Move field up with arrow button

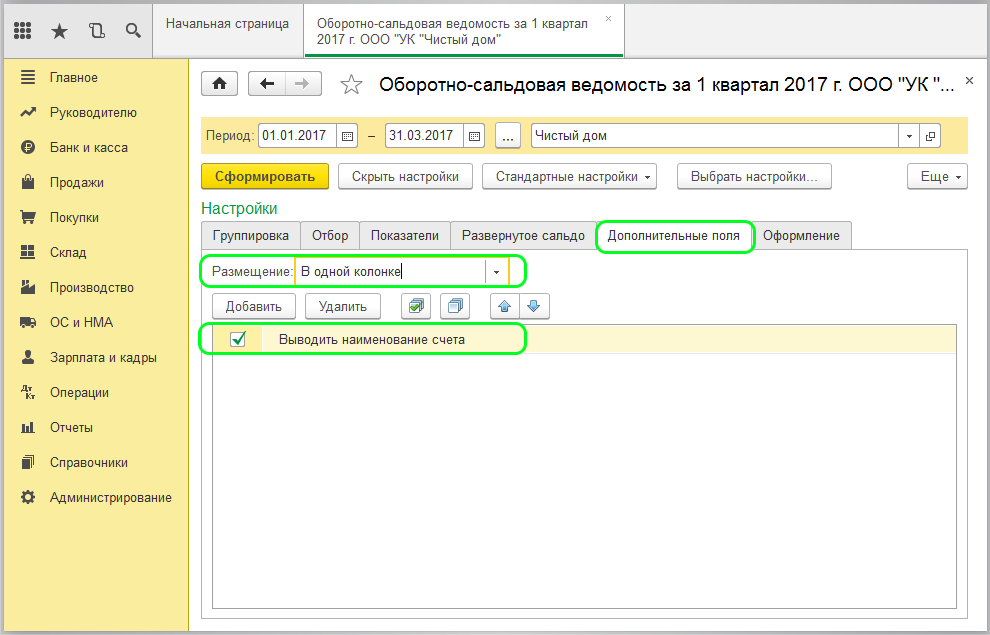(x=505, y=306)
